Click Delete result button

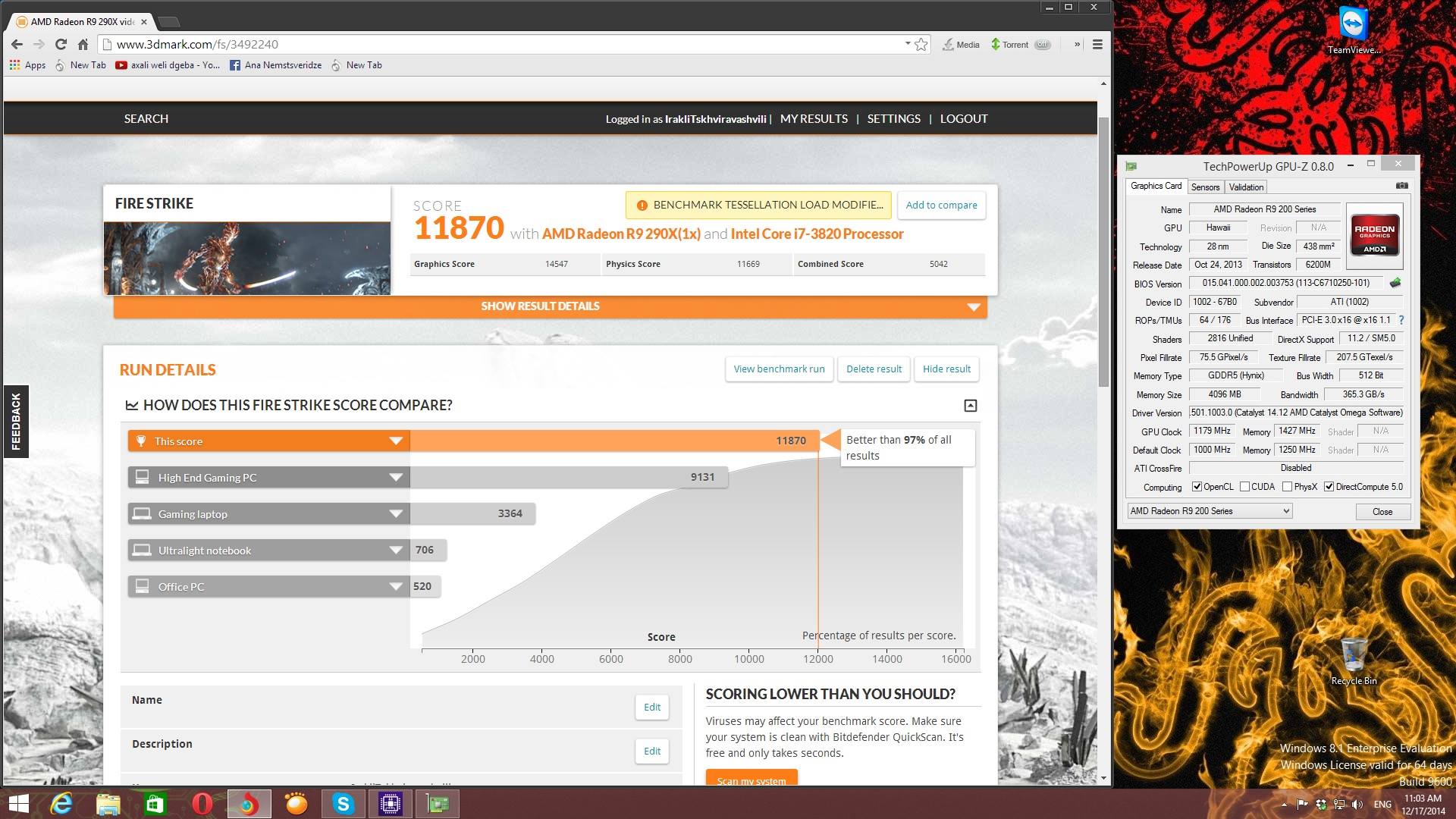874,369
